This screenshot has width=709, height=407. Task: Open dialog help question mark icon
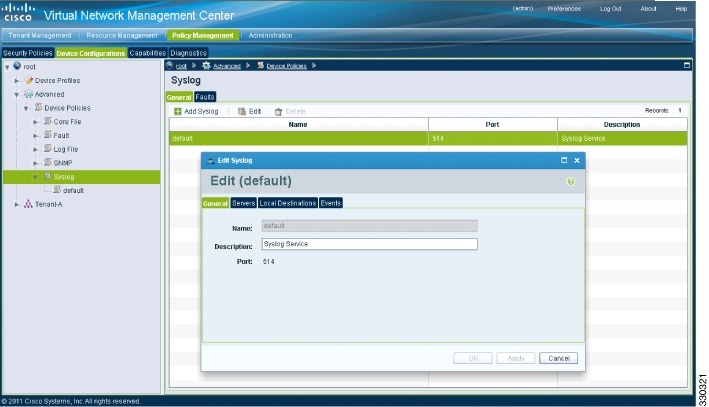(x=571, y=181)
